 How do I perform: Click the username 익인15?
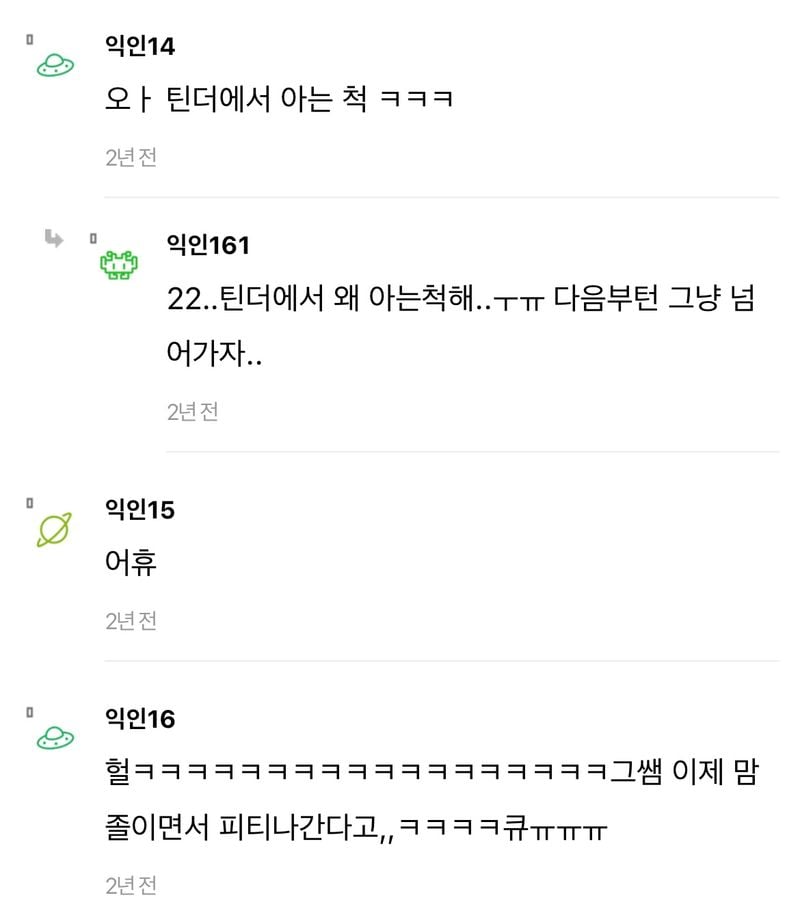point(140,510)
